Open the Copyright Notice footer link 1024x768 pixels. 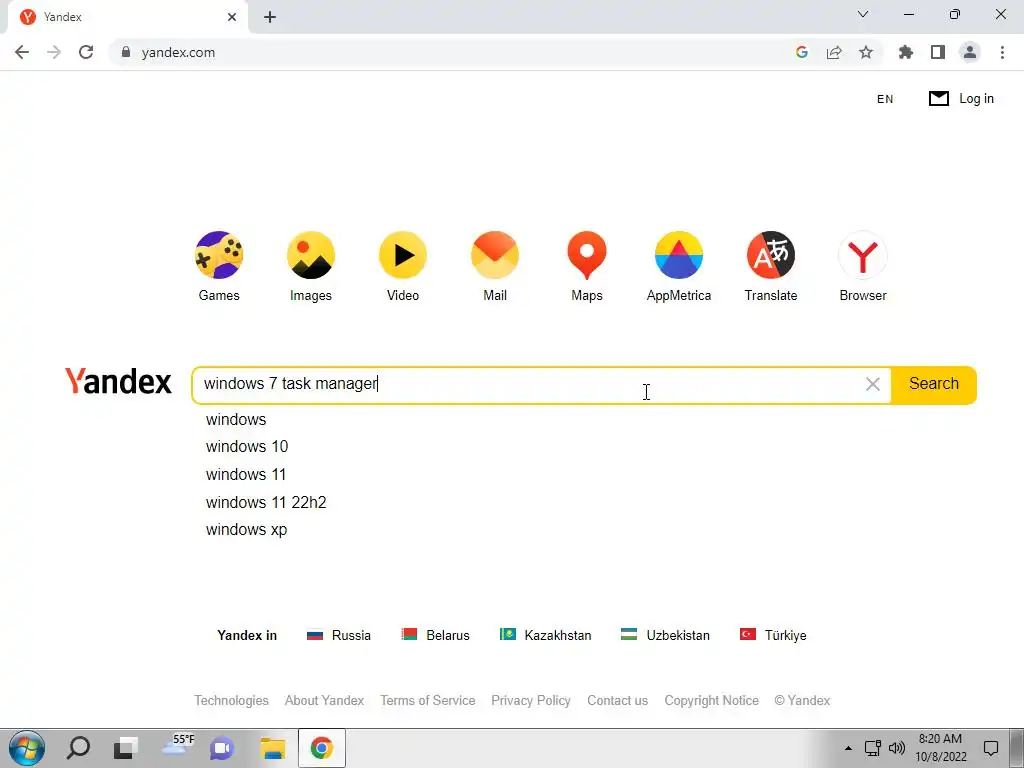[712, 701]
